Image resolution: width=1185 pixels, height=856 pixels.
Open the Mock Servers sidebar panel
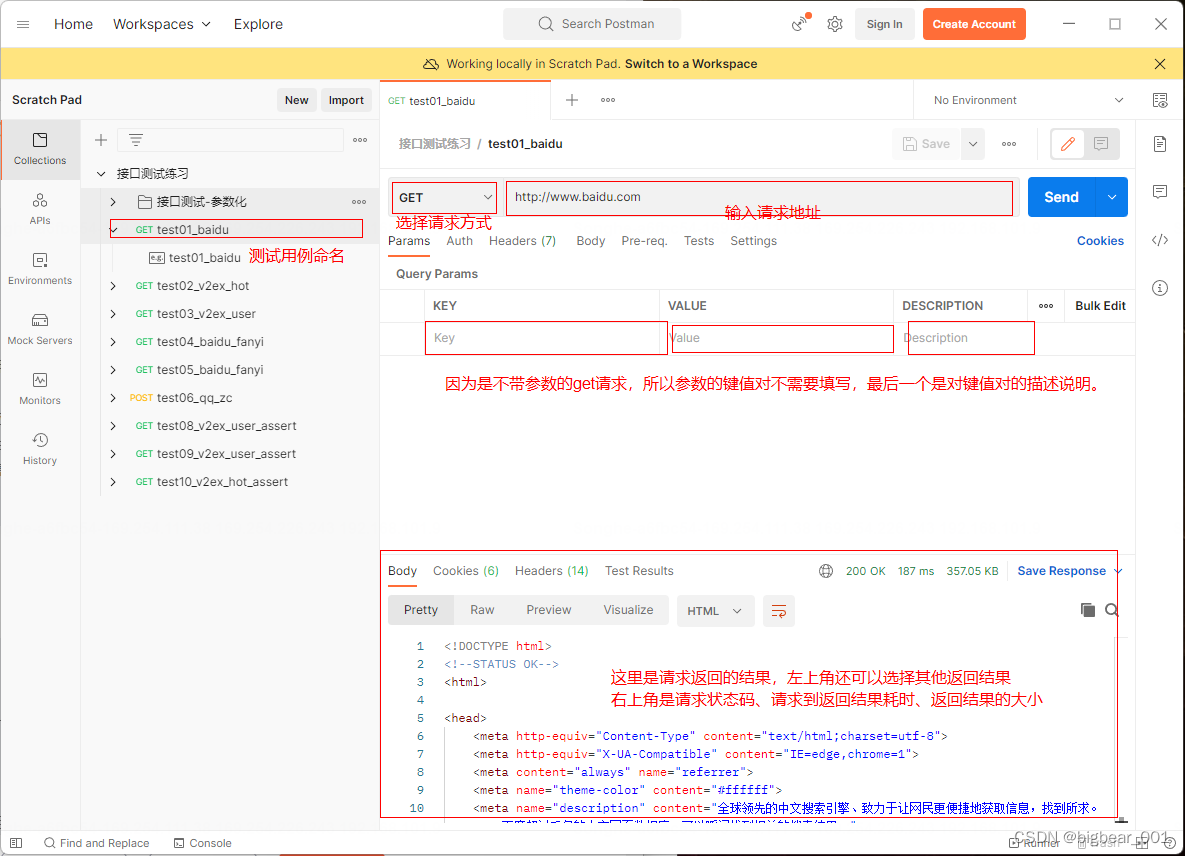(x=40, y=329)
